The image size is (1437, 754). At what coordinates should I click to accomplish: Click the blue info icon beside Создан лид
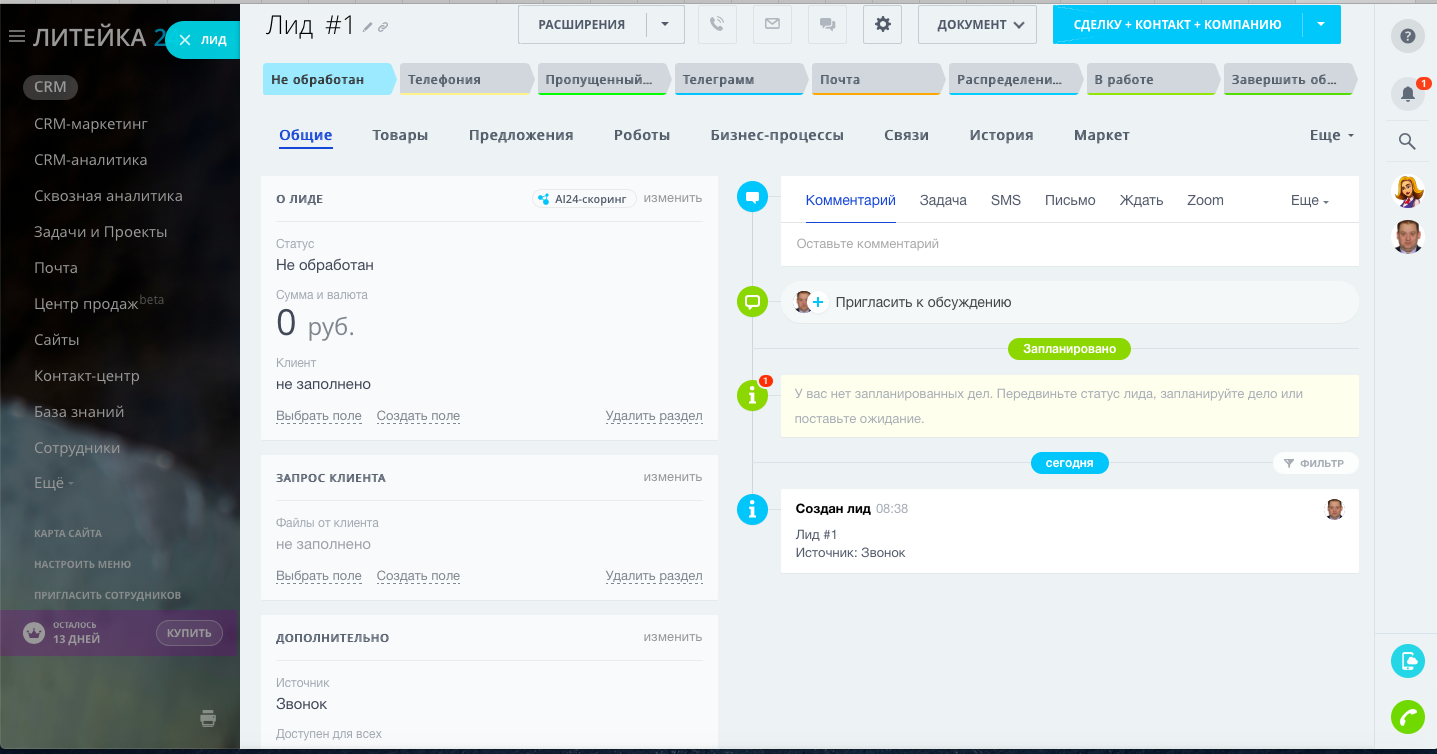752,509
